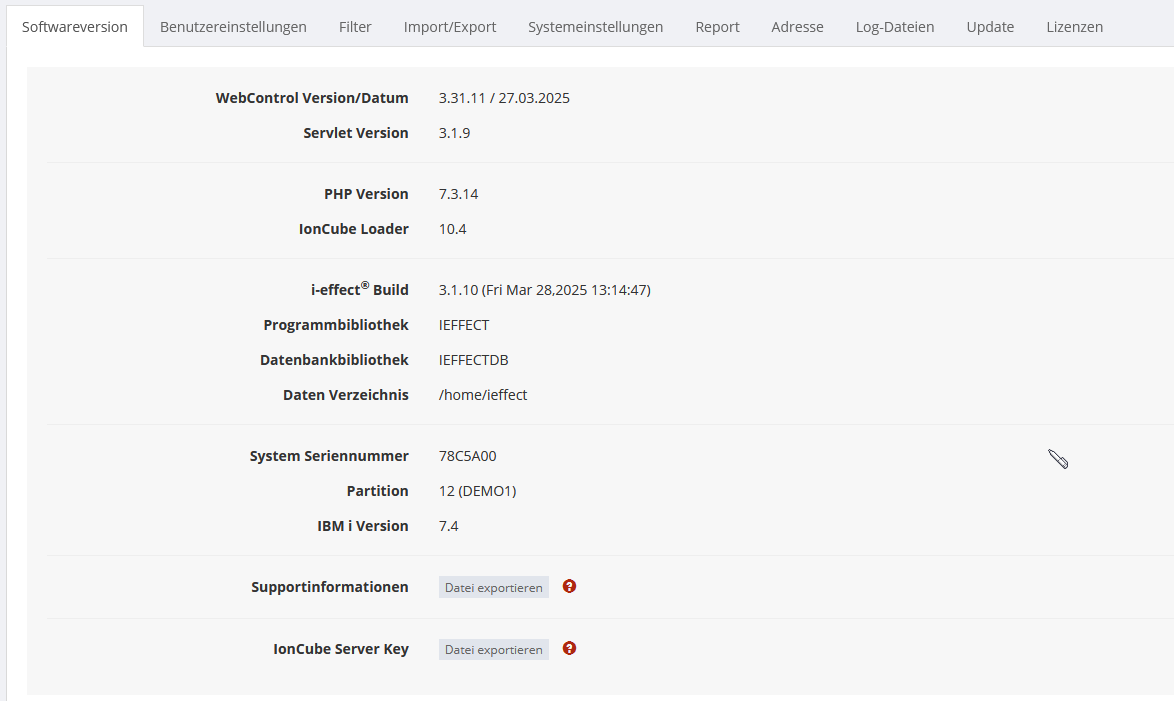Click help icon next to Supportinformationen export
Image resolution: width=1174 pixels, height=701 pixels.
tap(569, 587)
